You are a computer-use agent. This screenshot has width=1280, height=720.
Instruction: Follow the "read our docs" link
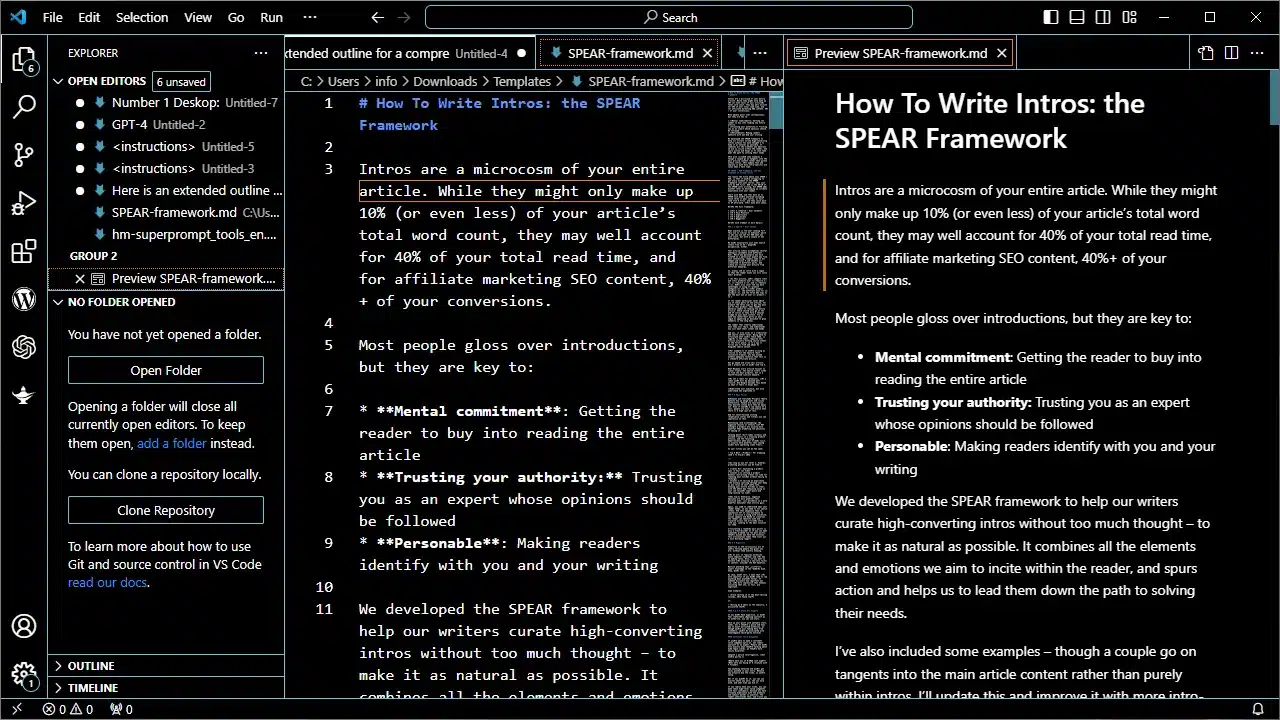pos(107,582)
